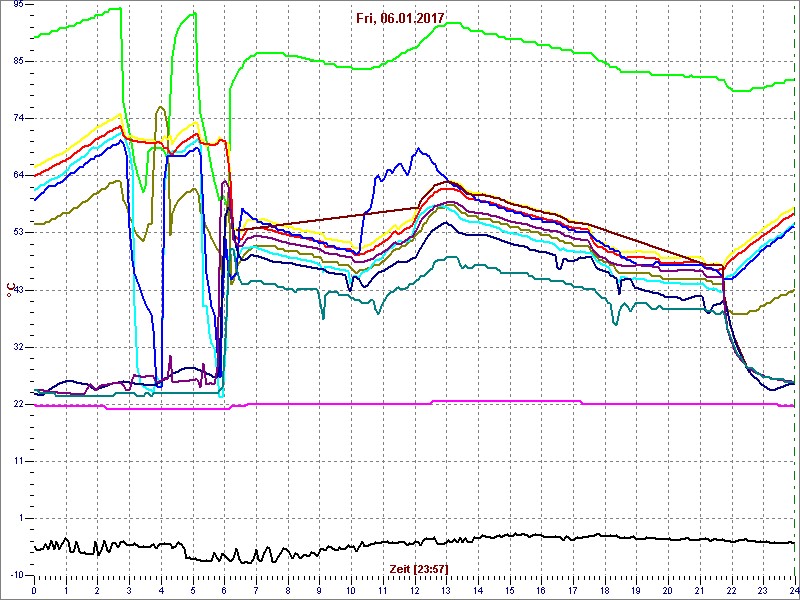Click hour 17 on the time axis
Image resolution: width=800 pixels, height=600 pixels.
(573, 589)
